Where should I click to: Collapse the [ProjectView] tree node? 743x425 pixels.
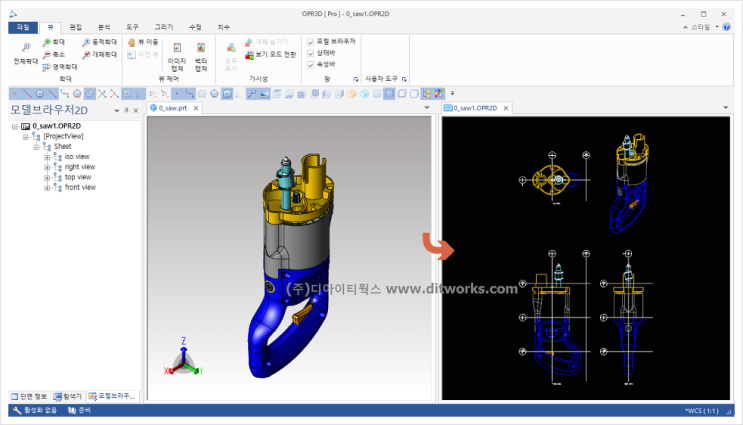[26, 136]
